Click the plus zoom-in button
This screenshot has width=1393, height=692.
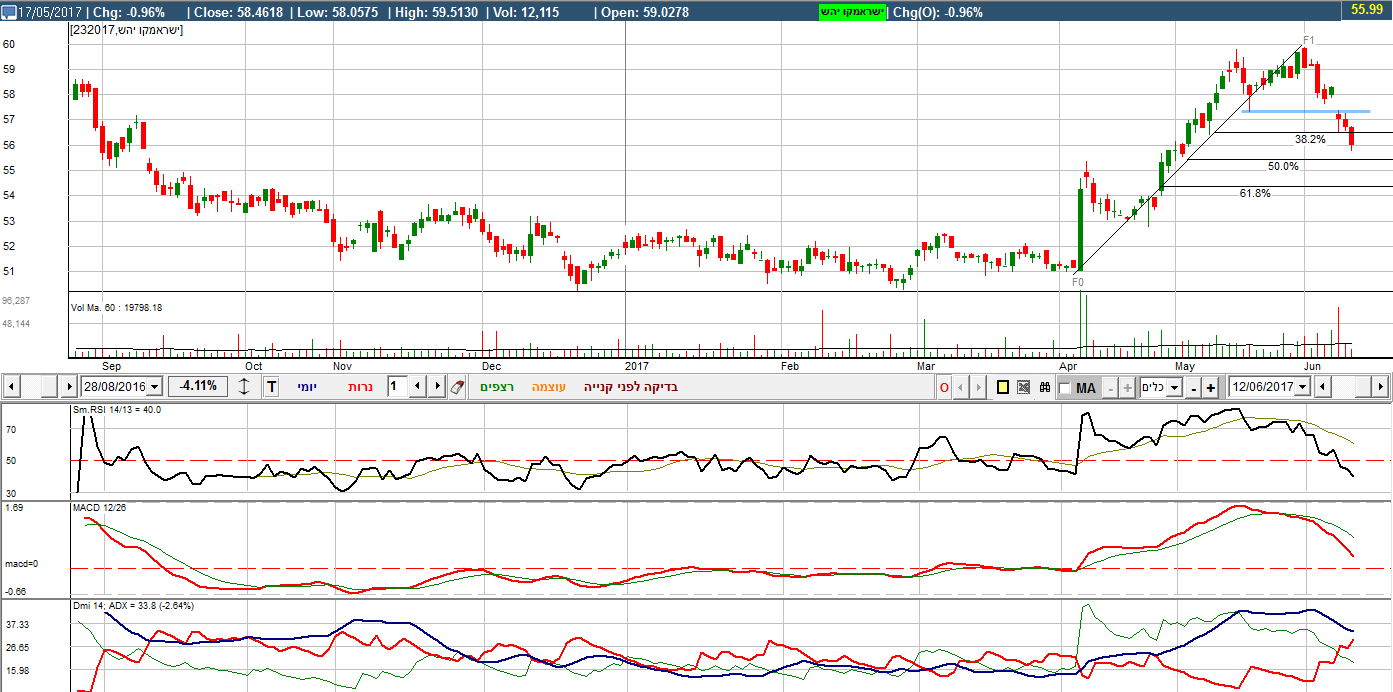pos(1210,387)
